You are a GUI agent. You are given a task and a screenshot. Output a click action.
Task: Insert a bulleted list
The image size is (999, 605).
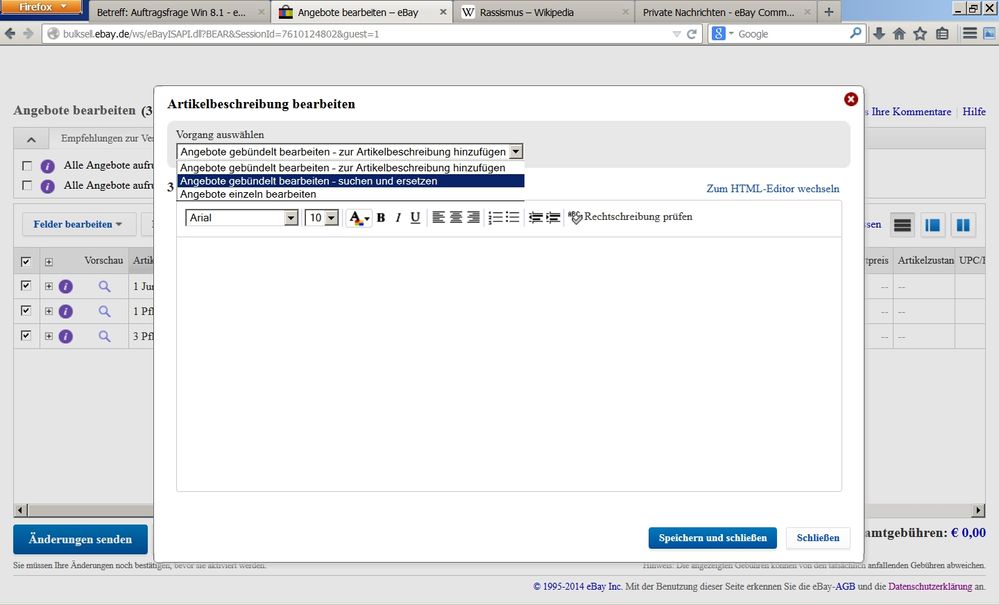tap(512, 218)
